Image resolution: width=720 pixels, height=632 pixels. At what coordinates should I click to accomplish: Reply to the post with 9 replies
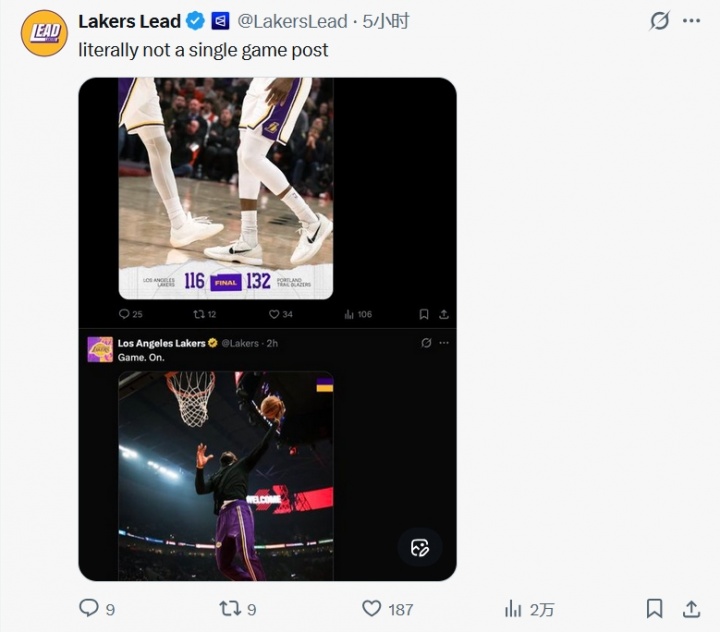pos(89,608)
